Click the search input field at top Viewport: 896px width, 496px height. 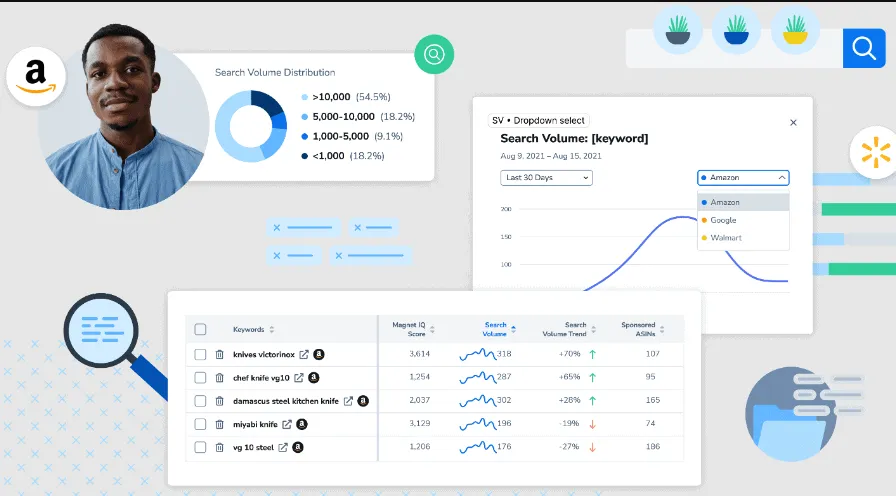coord(734,48)
